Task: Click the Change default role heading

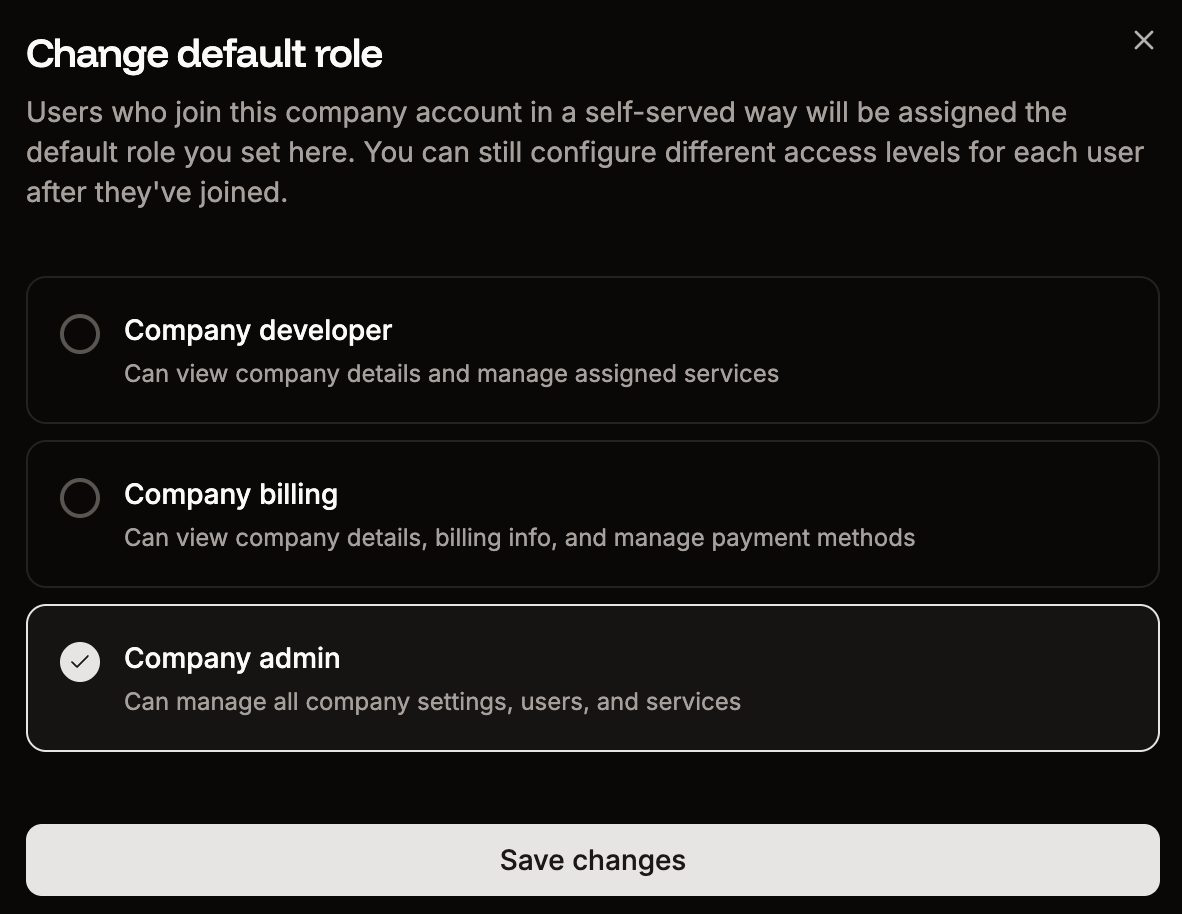Action: (x=205, y=54)
